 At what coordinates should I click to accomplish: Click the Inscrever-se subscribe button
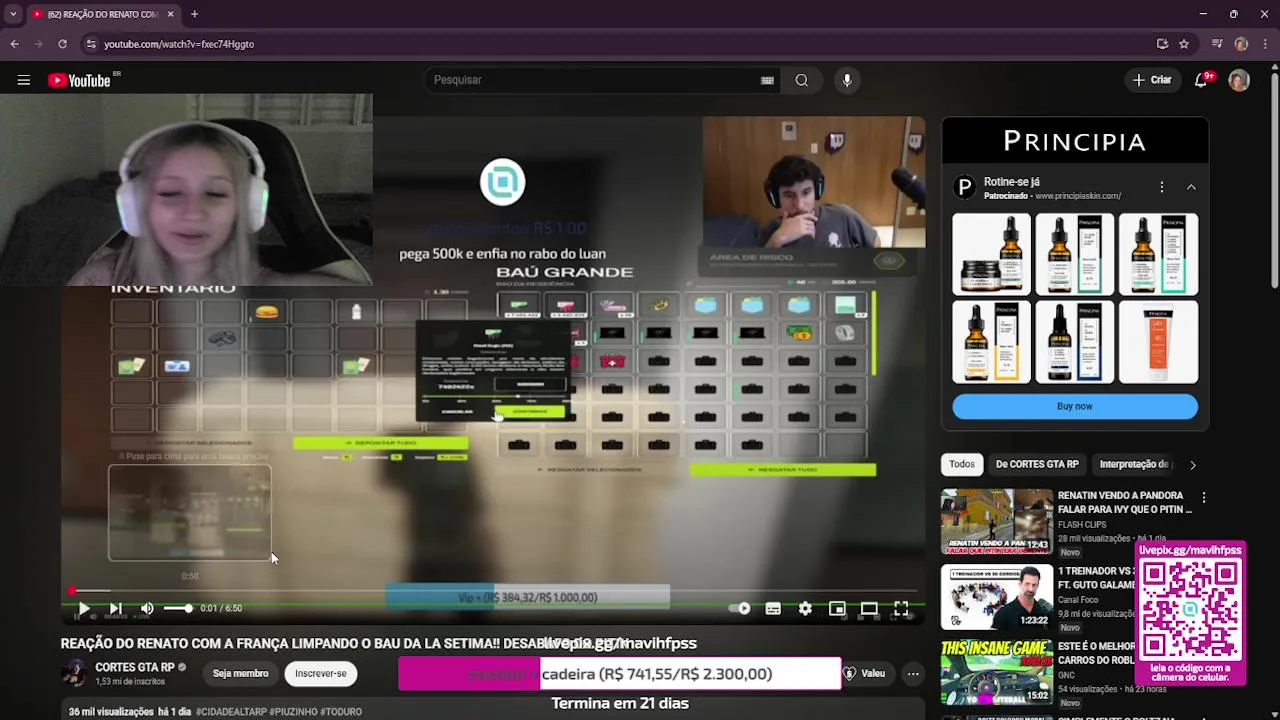coord(321,674)
